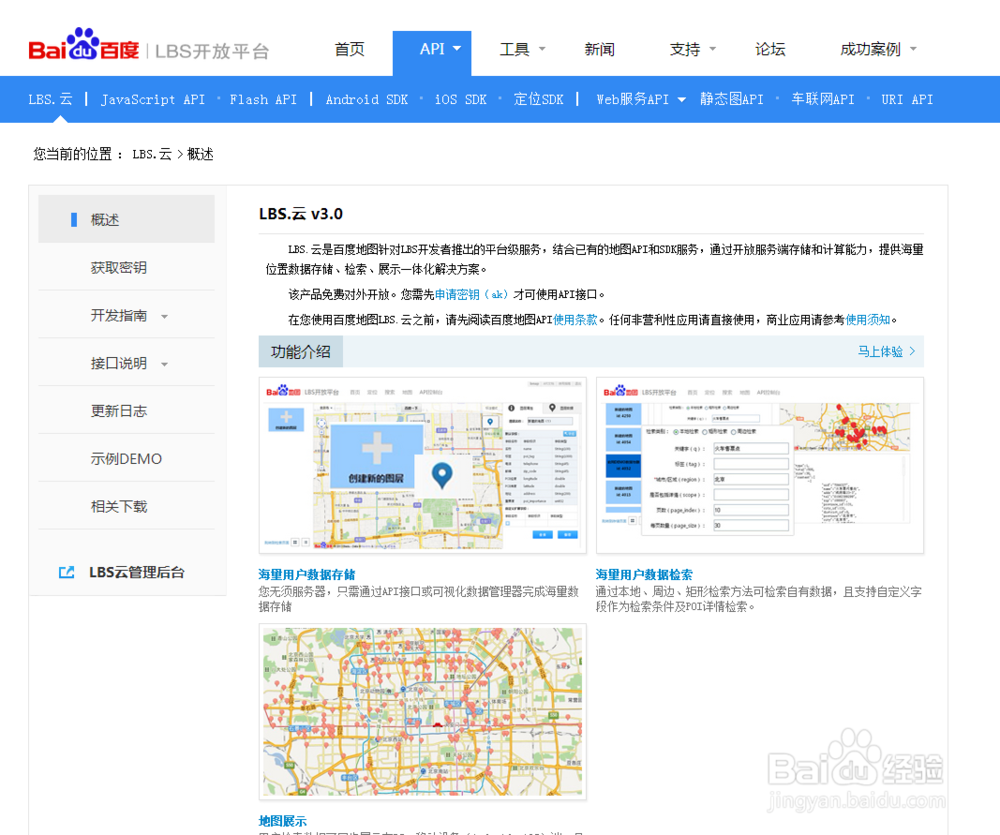The image size is (1000, 835).
Task: Open 开发指南 in the sidebar
Action: coord(119,316)
